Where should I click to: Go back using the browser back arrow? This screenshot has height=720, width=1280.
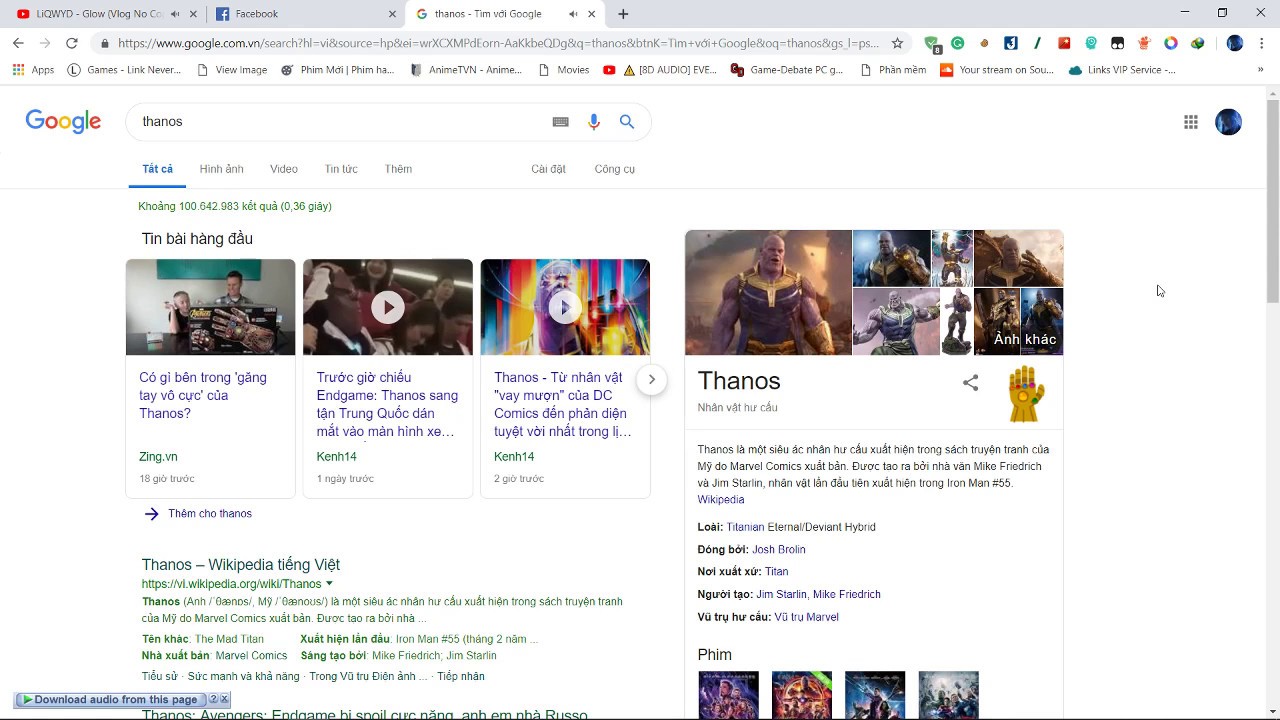coord(18,43)
